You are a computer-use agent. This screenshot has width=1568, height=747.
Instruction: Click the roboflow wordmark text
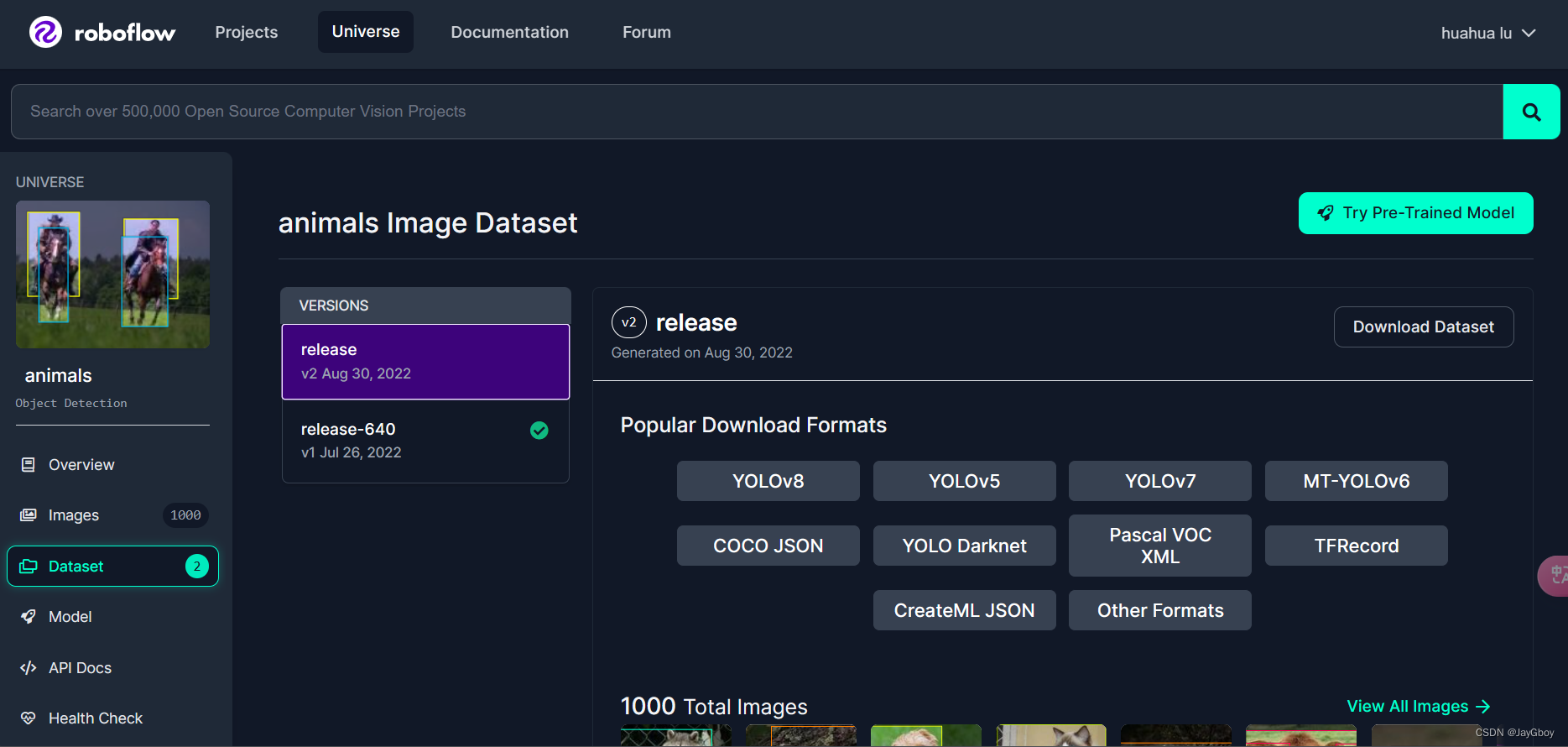(x=125, y=33)
